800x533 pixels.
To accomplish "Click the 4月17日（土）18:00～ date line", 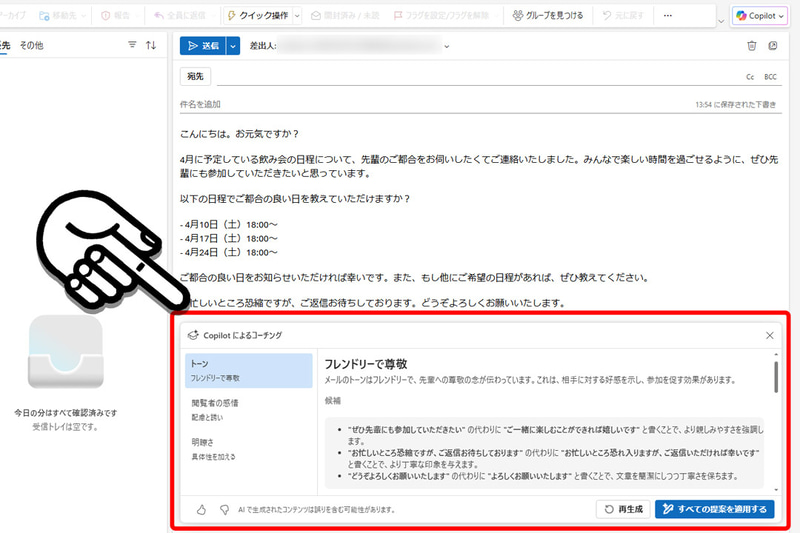I will pyautogui.click(x=229, y=238).
